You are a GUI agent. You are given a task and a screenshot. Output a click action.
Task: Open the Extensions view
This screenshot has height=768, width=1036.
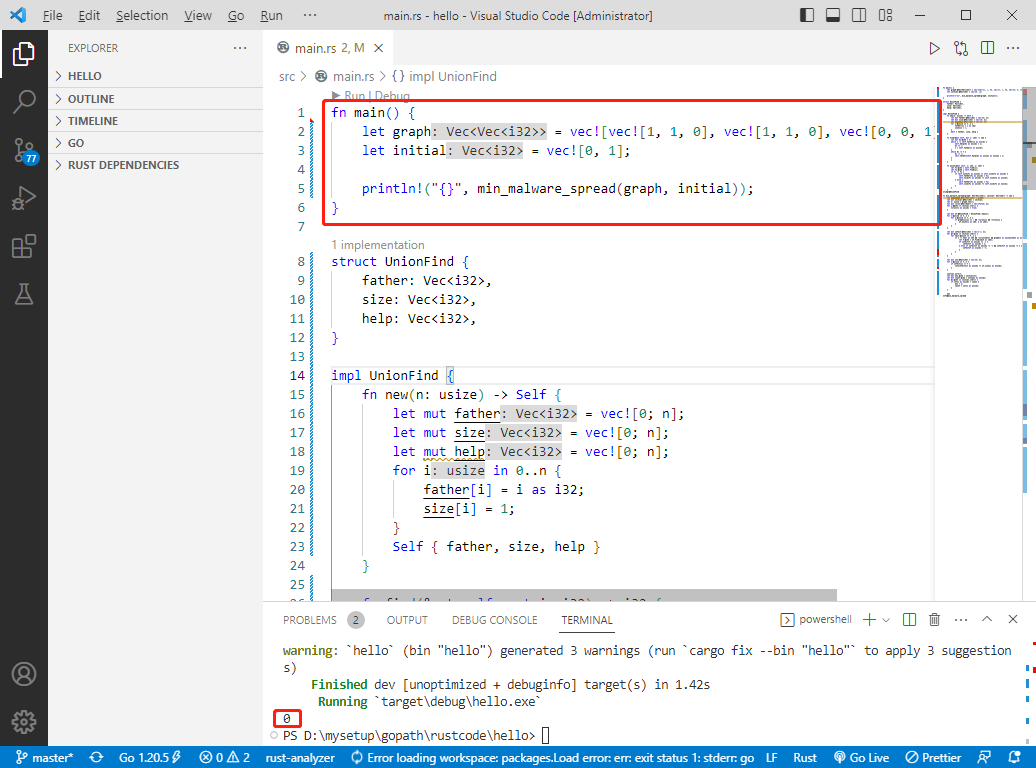click(24, 247)
